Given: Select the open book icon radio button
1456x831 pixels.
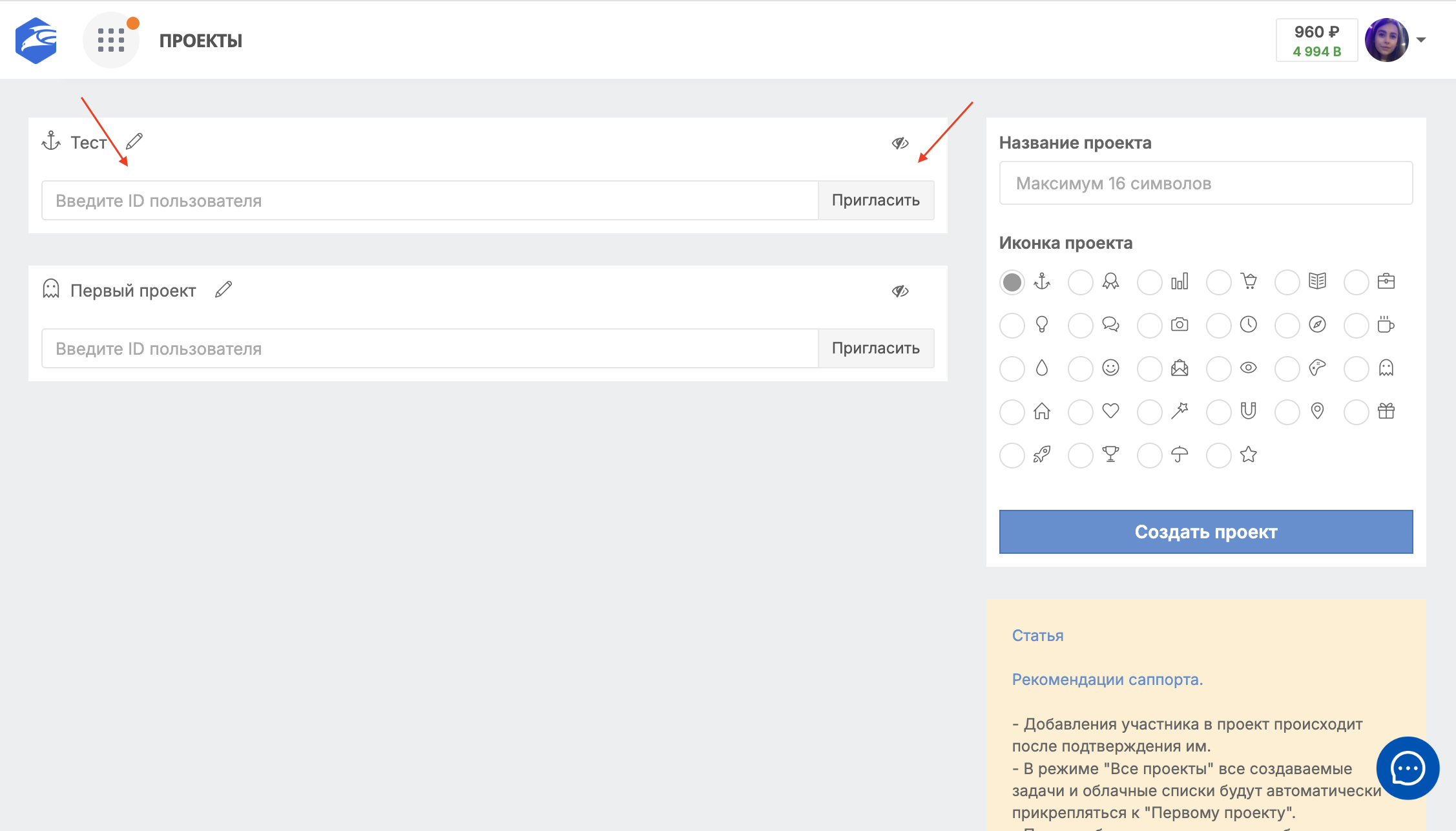Looking at the screenshot, I should 1287,282.
